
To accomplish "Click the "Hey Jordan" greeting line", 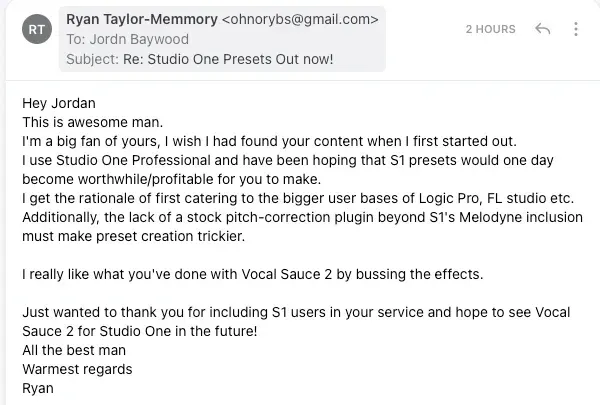I will coord(59,103).
